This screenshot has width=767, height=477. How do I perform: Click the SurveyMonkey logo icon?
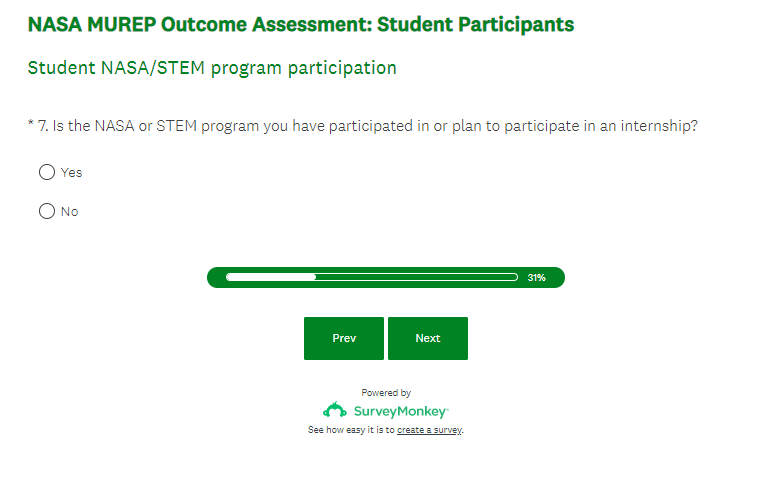click(334, 410)
